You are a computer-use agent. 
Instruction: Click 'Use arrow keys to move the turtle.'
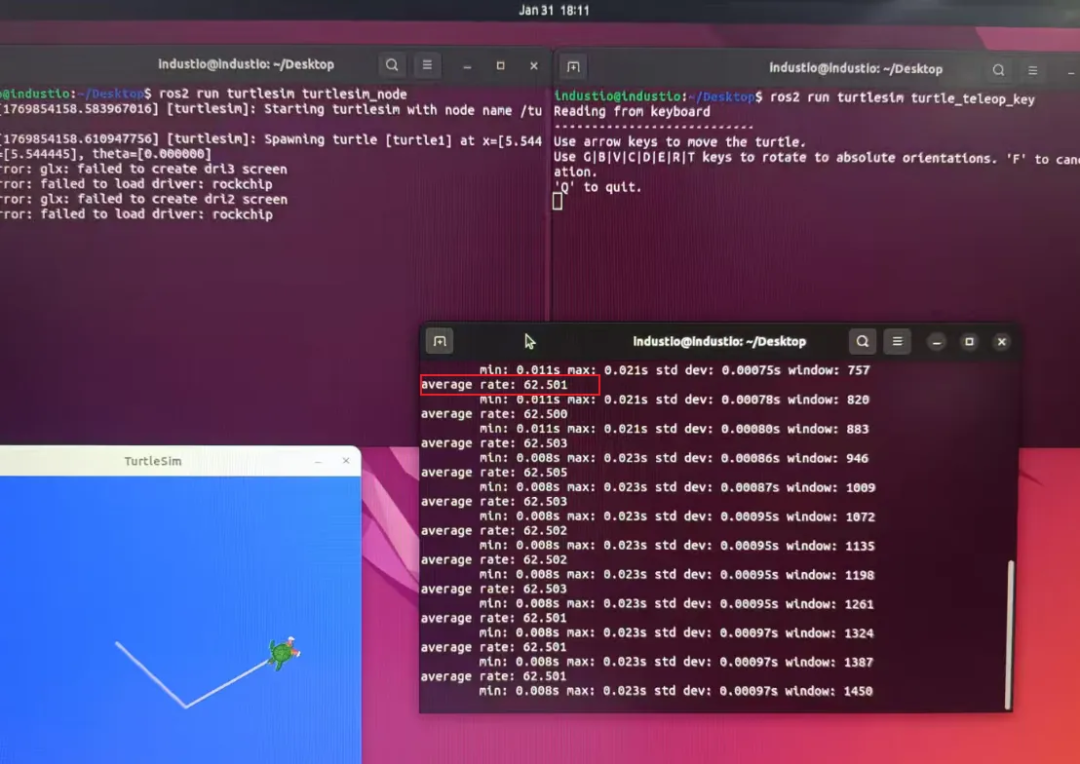tap(679, 142)
